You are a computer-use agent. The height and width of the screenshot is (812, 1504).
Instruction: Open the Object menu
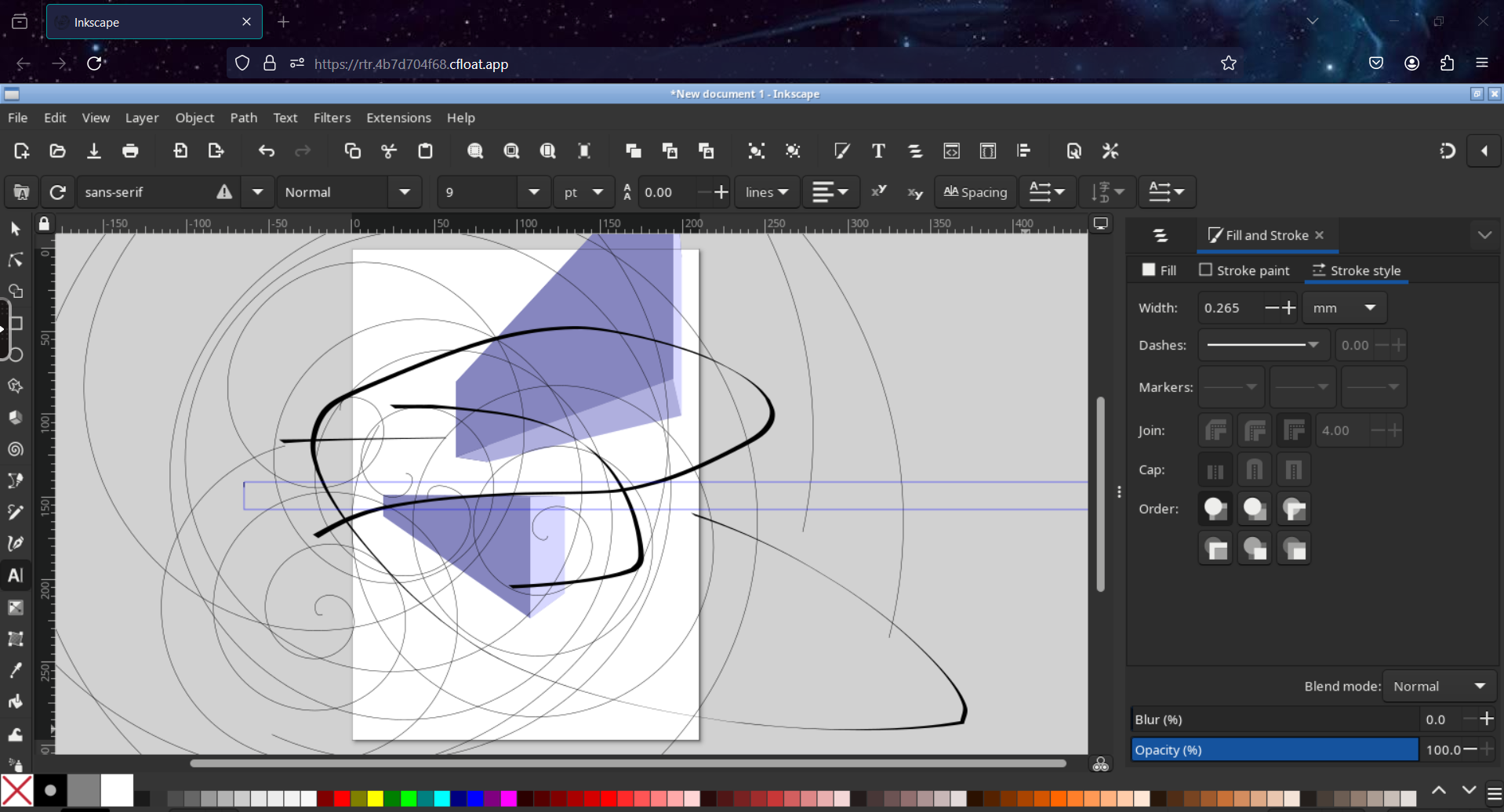click(x=194, y=118)
